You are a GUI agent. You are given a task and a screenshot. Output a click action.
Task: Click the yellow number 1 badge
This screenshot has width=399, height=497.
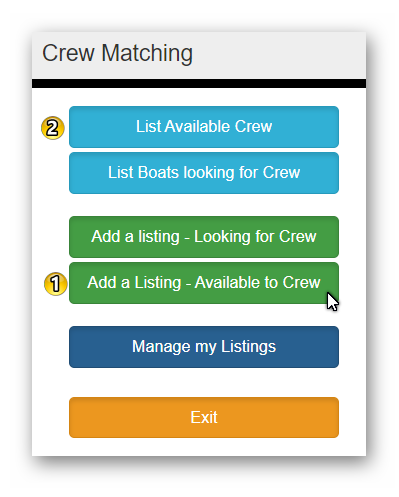(x=56, y=284)
